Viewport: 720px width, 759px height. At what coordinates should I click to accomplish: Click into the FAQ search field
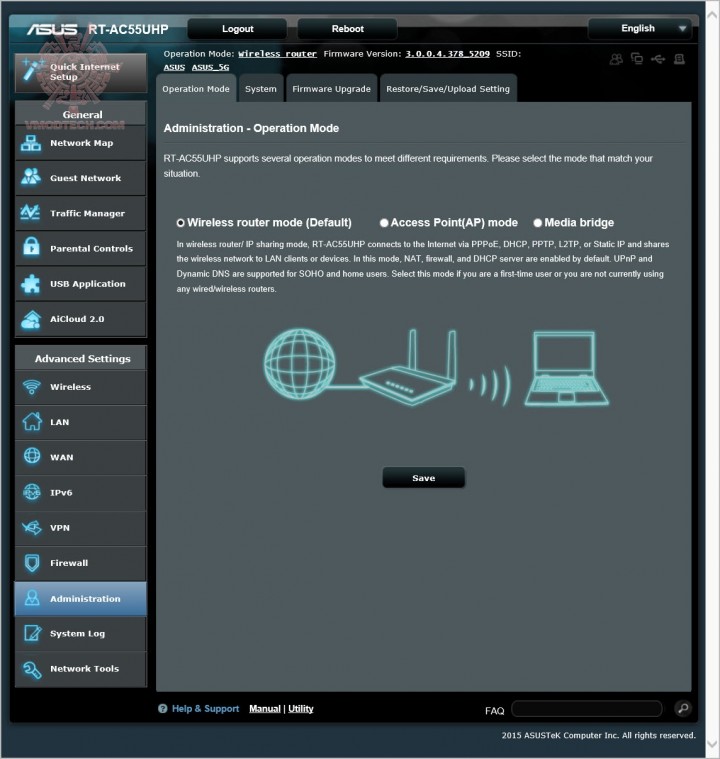587,709
